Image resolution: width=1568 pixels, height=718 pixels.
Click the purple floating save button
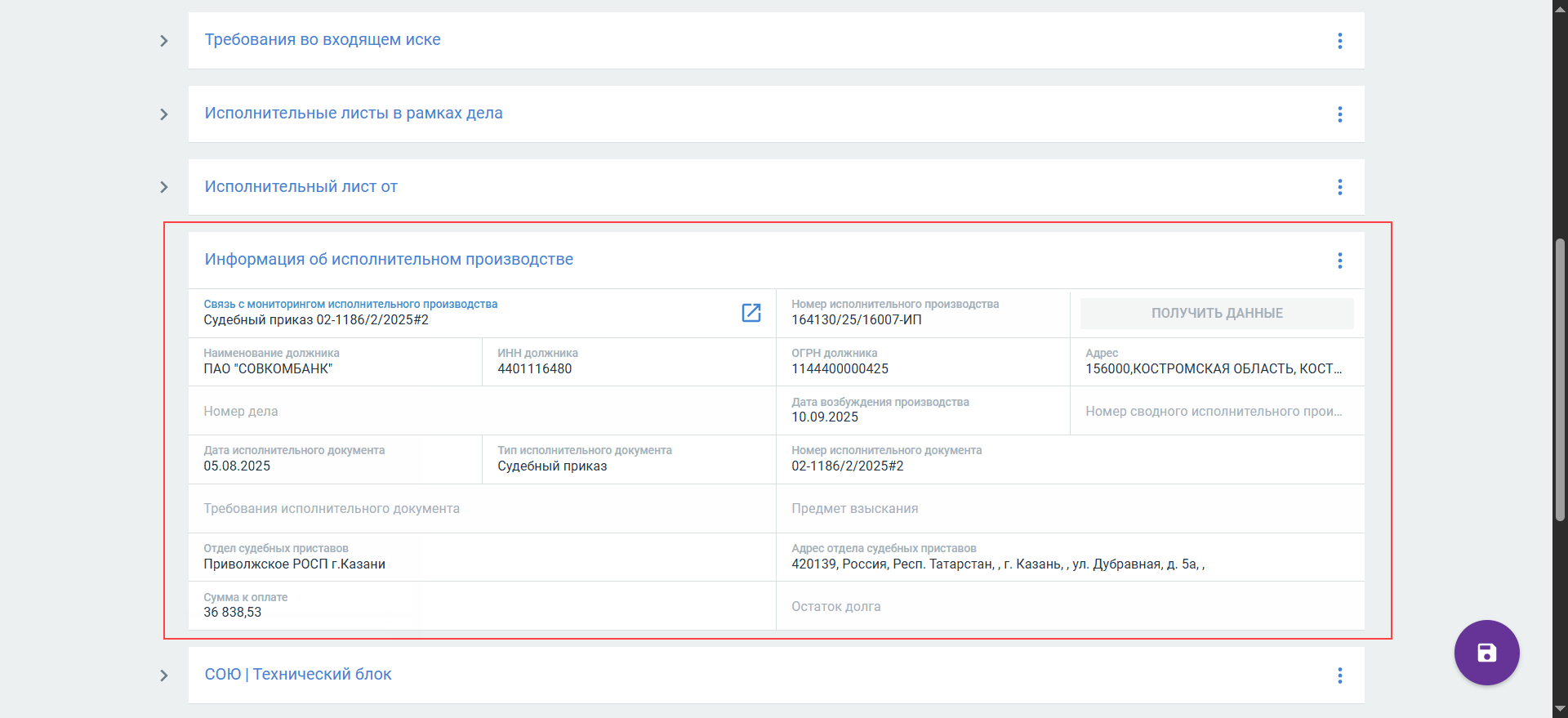tap(1486, 653)
